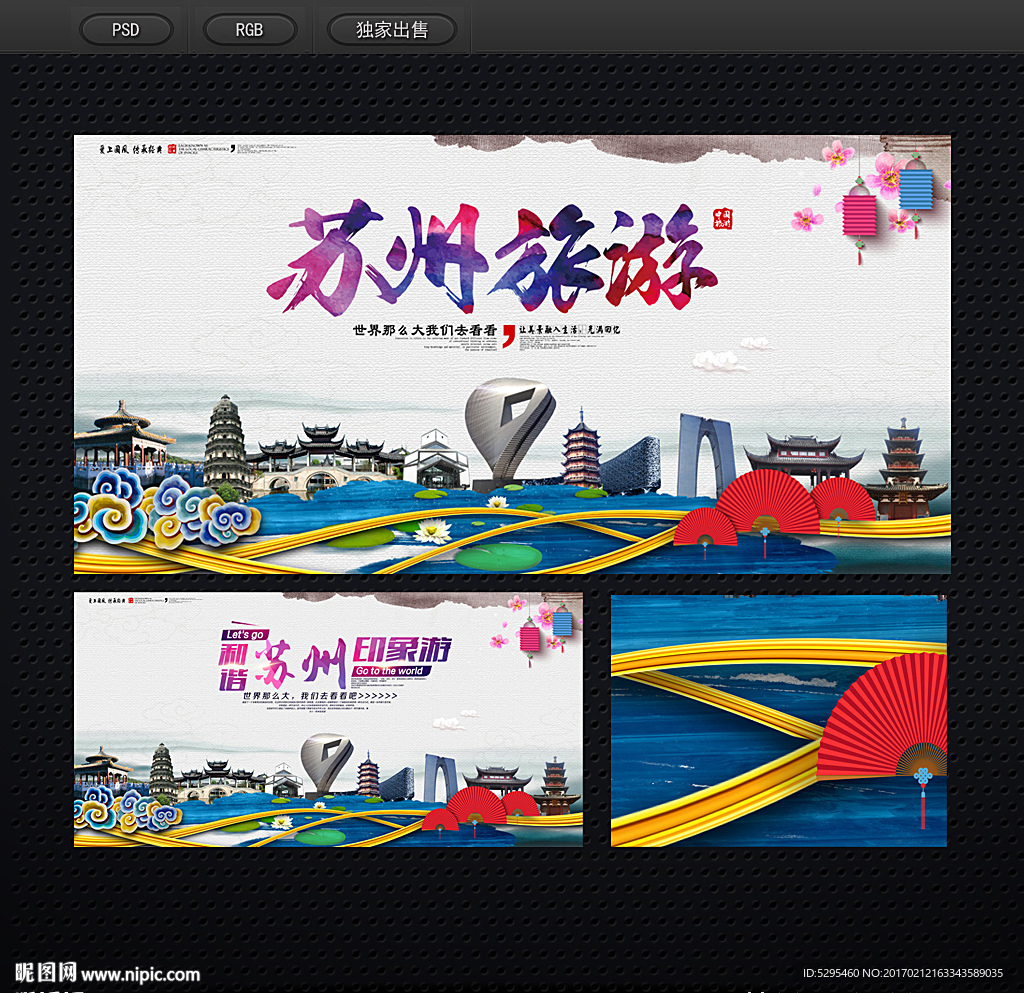
Task: Click the ID:5295460 number text
Action: point(831,973)
